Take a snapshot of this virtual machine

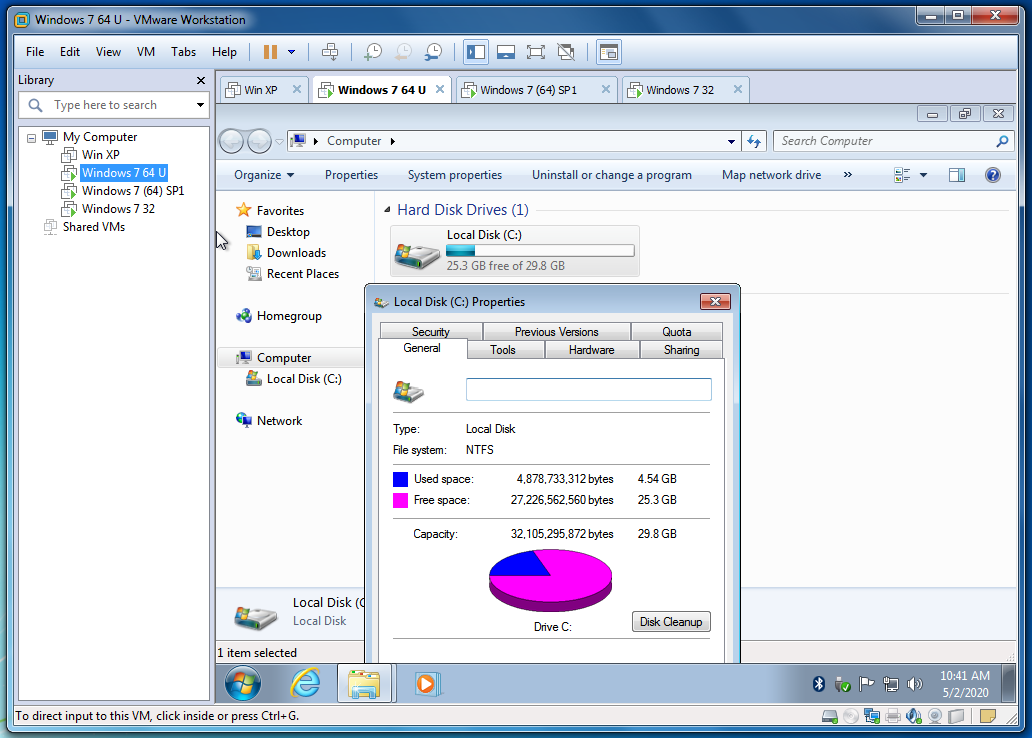pos(373,52)
